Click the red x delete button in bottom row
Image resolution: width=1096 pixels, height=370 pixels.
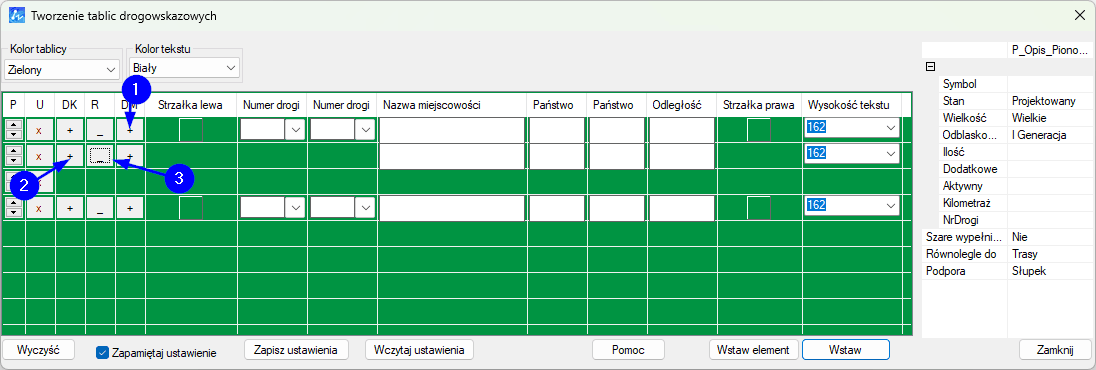pos(39,208)
